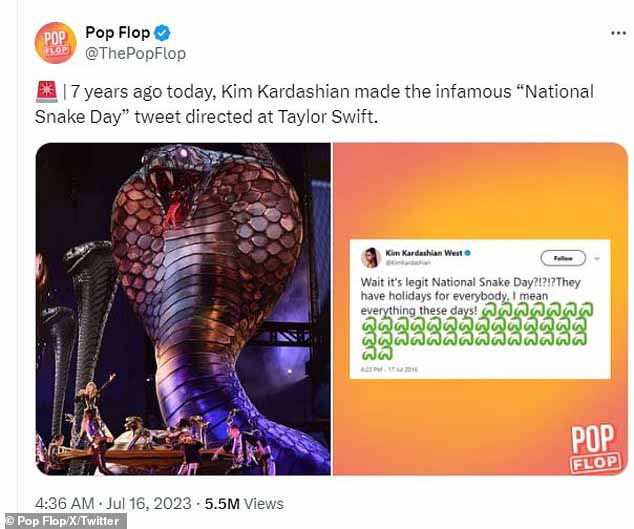
Task: Click Kim Kardashian West's avatar in screenshot
Action: (371, 258)
